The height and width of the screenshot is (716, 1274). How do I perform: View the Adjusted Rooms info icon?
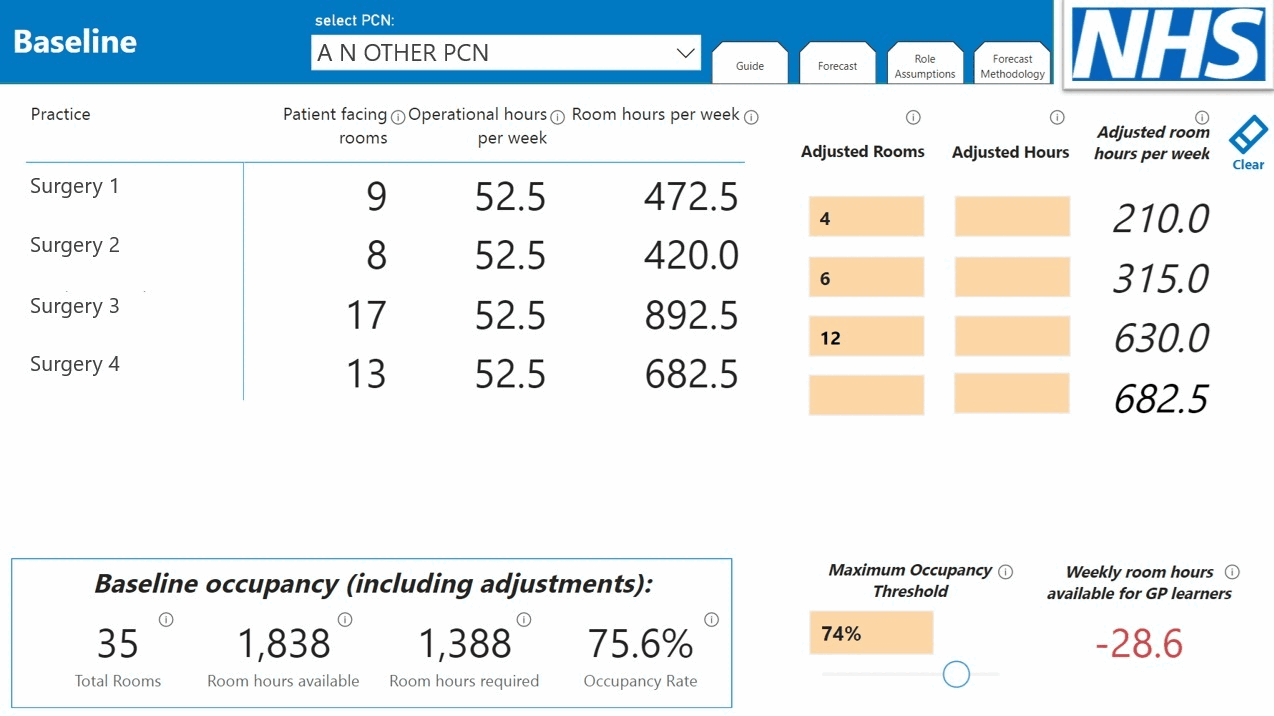[x=913, y=117]
